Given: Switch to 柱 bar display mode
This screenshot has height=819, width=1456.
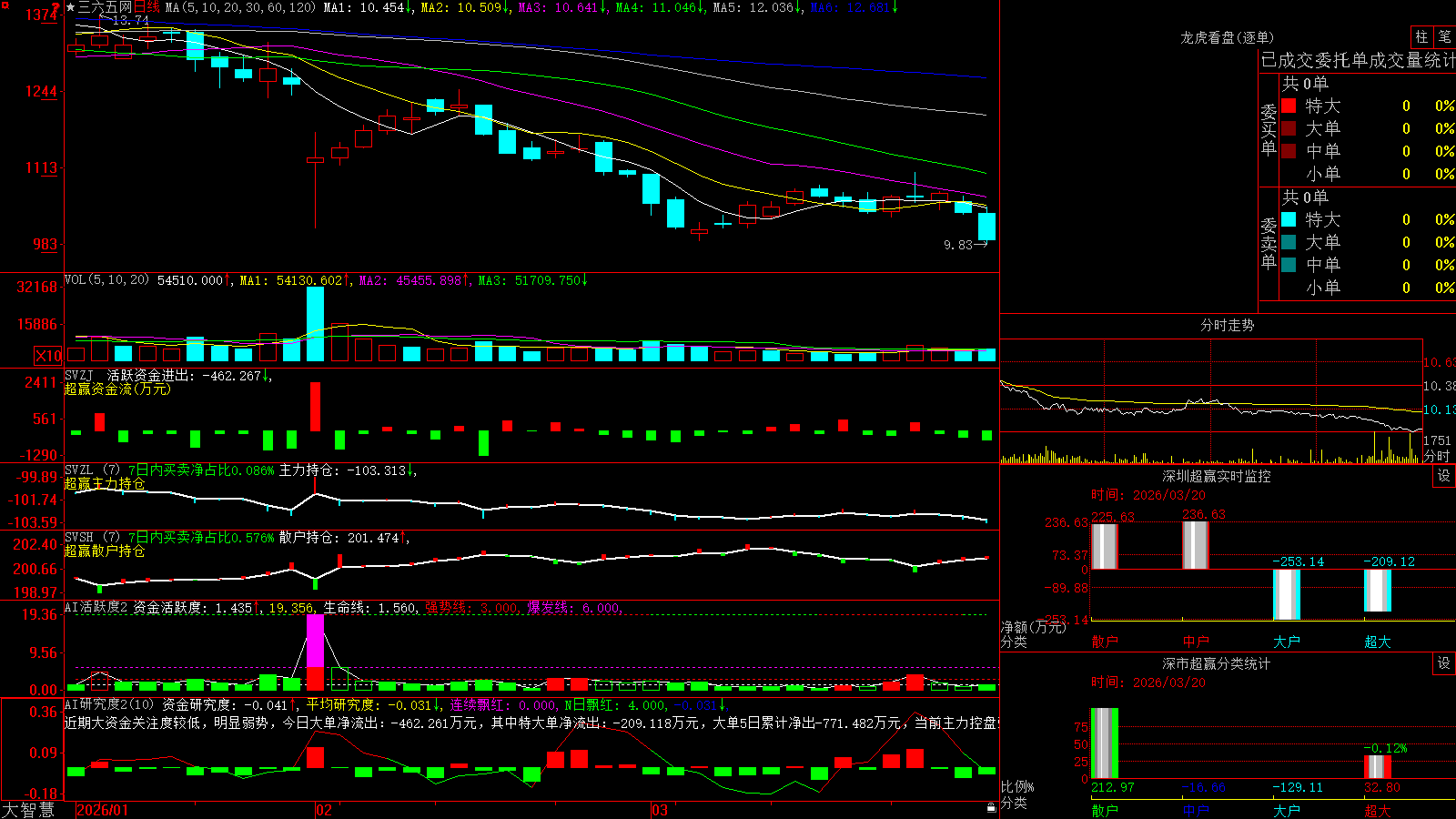Looking at the screenshot, I should tap(1421, 36).
